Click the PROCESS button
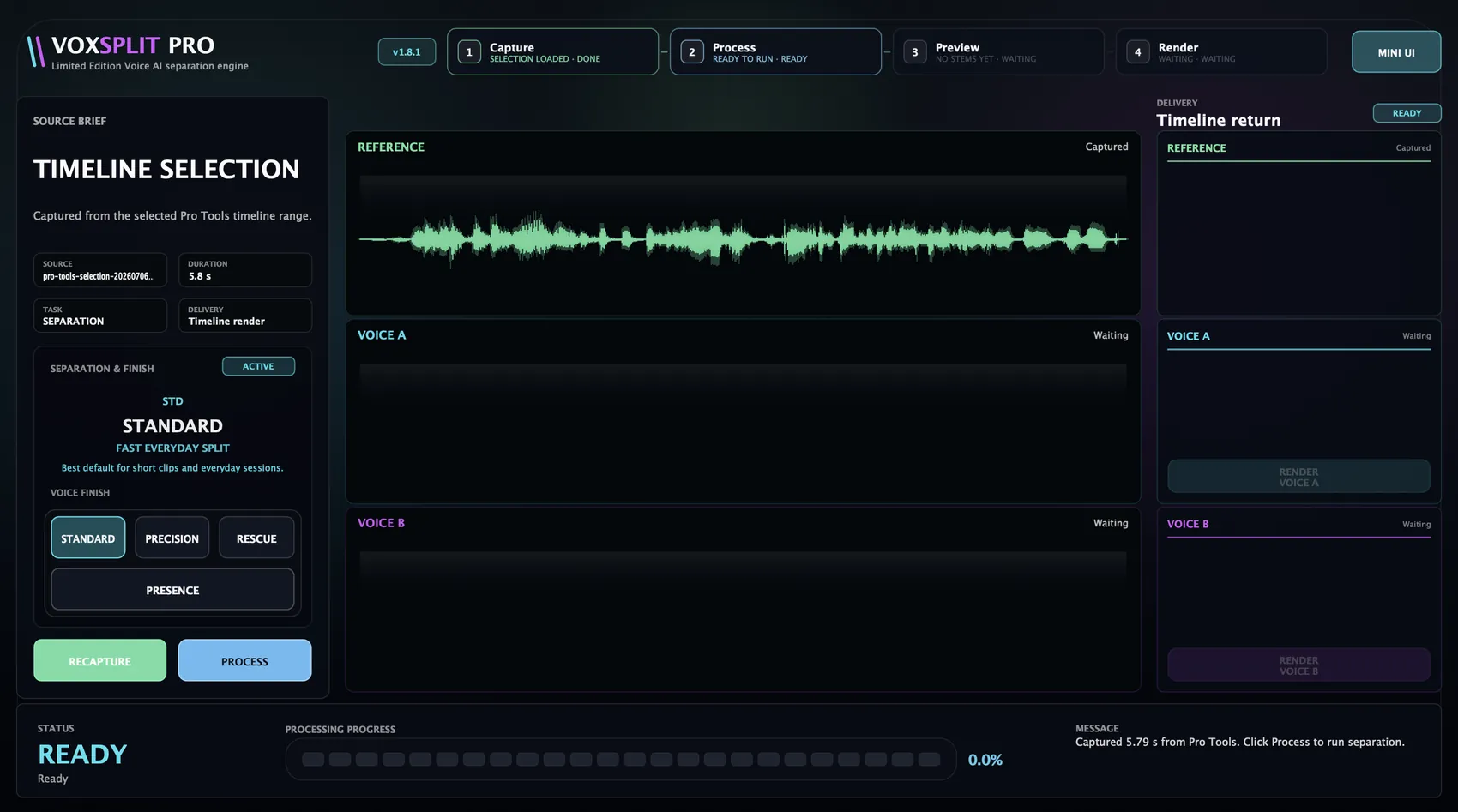The image size is (1458, 812). coord(245,661)
